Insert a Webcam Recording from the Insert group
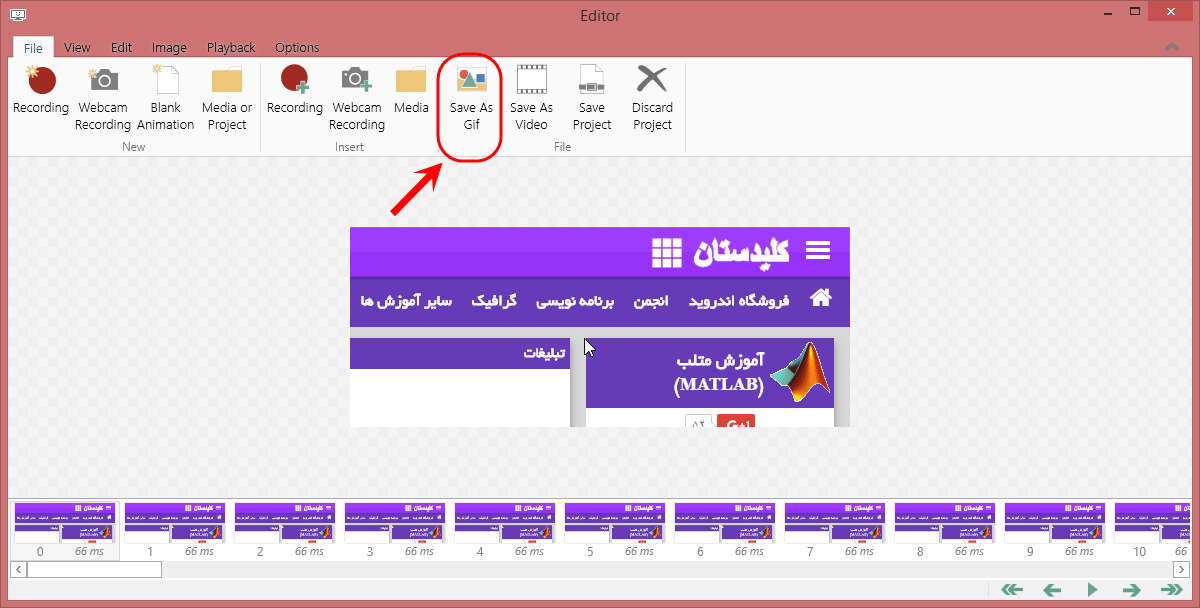 coord(357,98)
